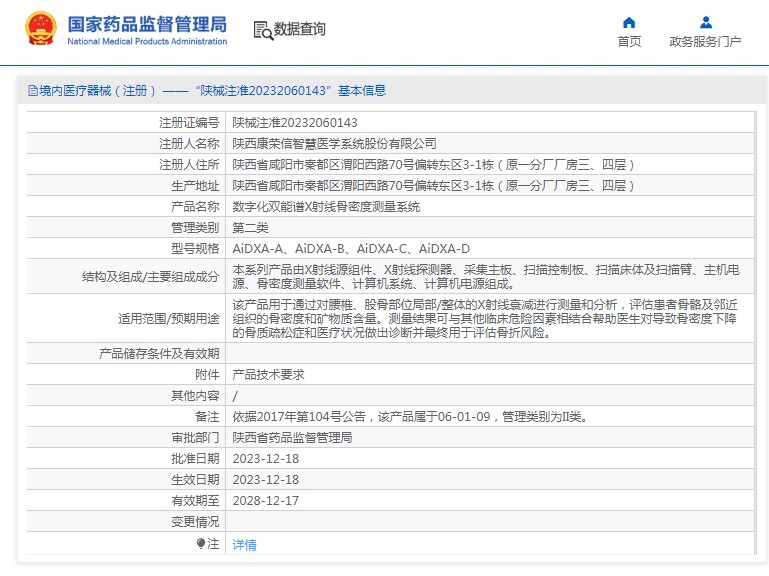Click the national emblem logo
Screen dimensions: 769x576
point(40,29)
